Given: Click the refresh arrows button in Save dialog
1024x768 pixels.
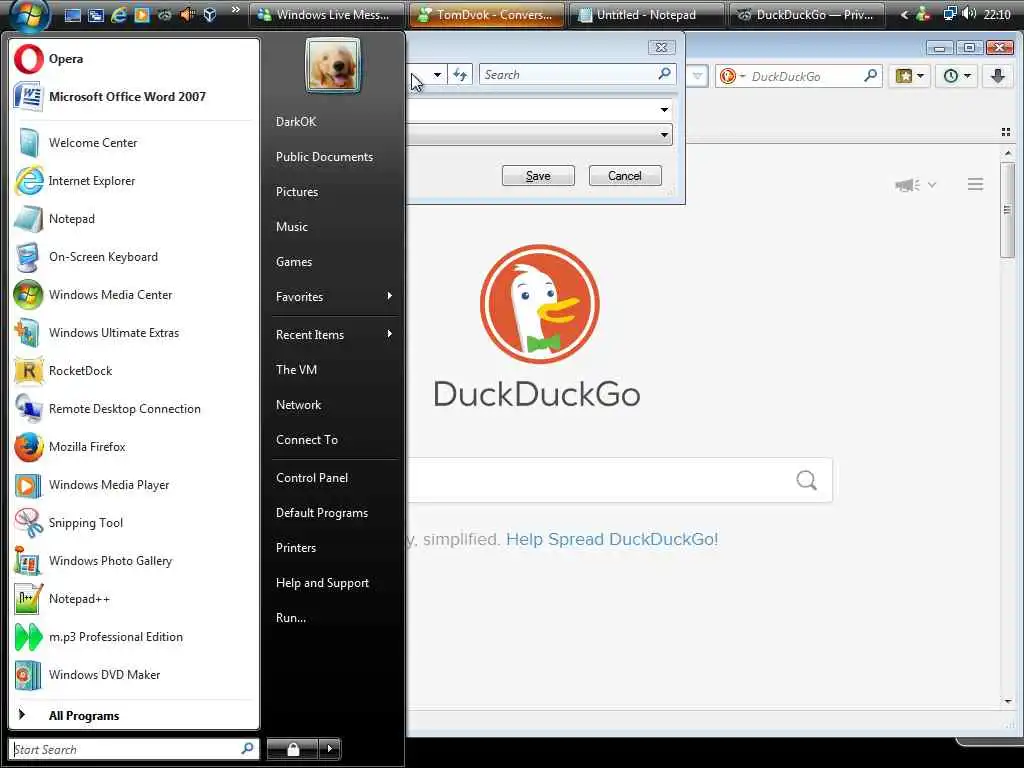Looking at the screenshot, I should tap(460, 74).
